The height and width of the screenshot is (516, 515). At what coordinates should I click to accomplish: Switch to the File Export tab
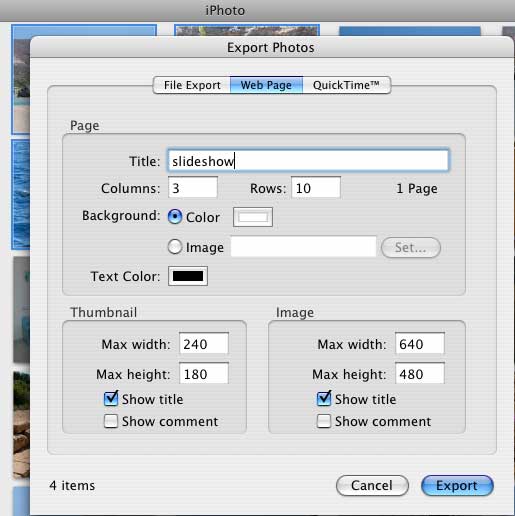(192, 85)
